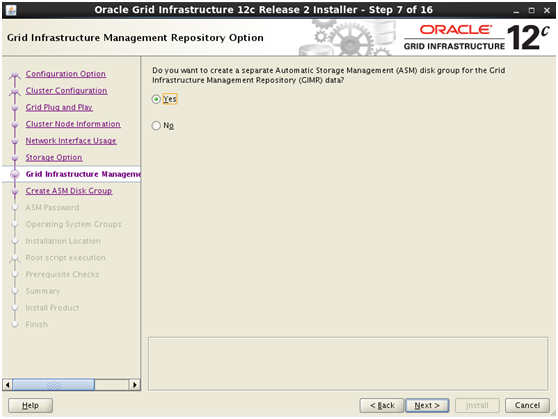Return to Storage Option step
This screenshot has width=558, height=419.
tap(54, 157)
